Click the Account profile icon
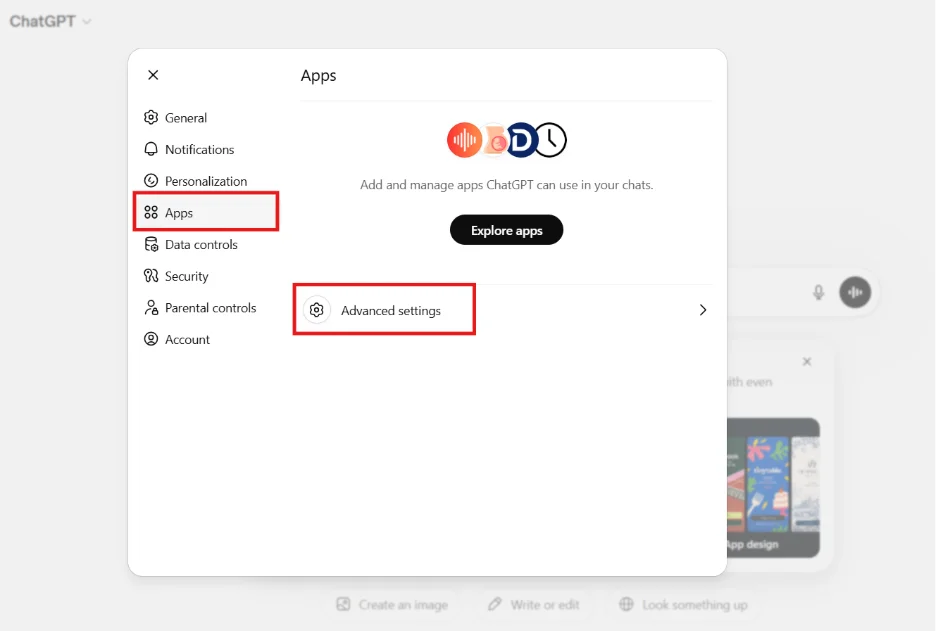The image size is (936, 631). 151,338
